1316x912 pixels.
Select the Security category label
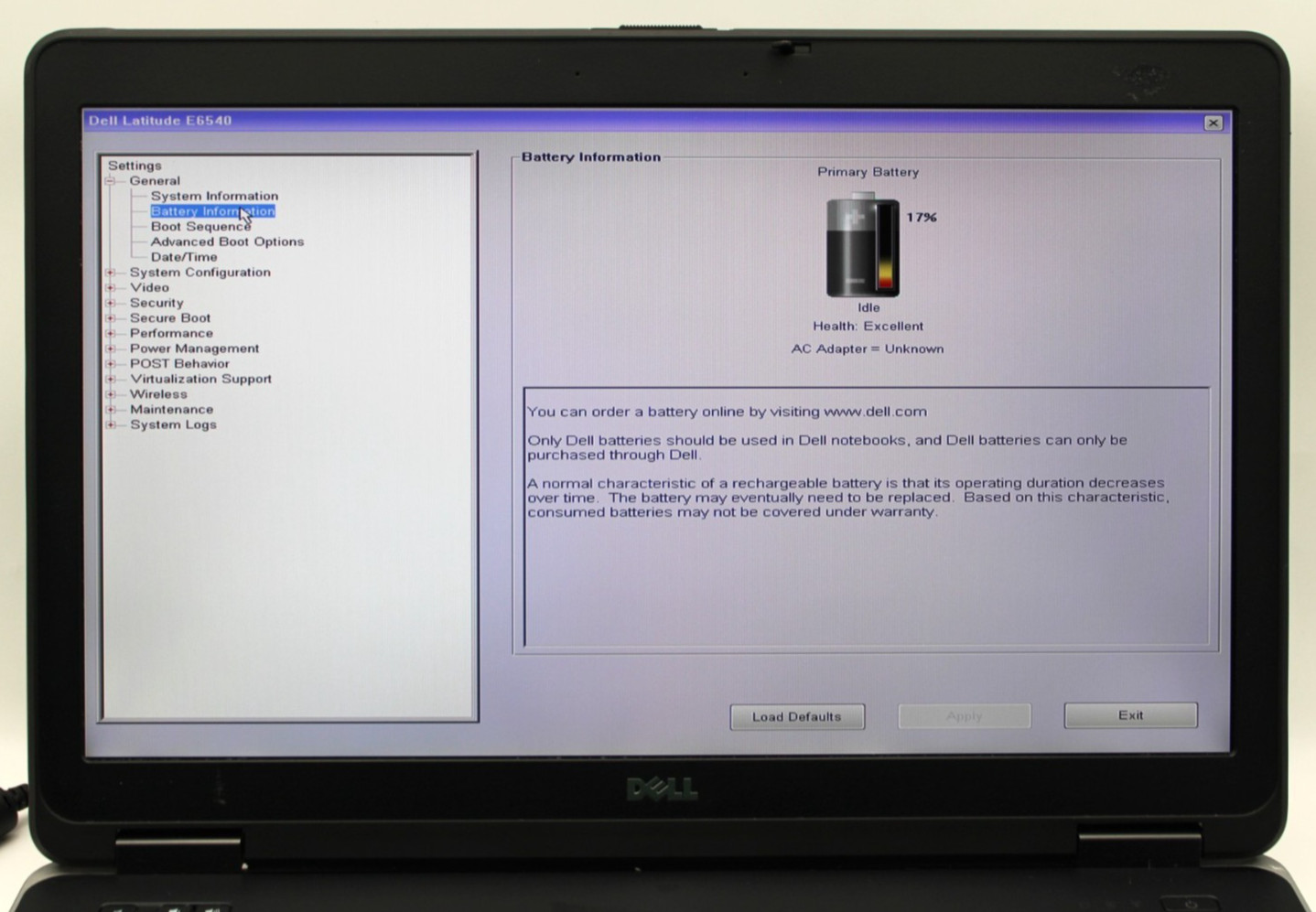tap(156, 303)
